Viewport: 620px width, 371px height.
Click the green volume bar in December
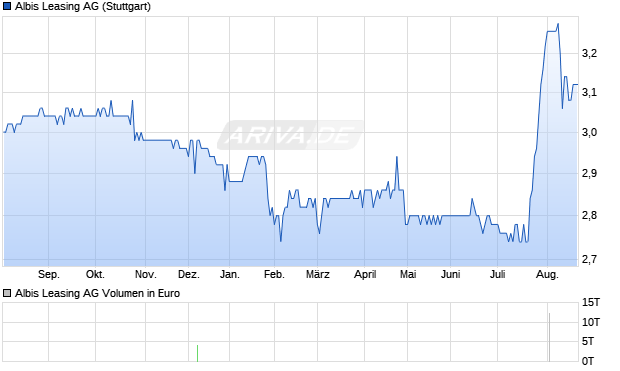point(197,353)
